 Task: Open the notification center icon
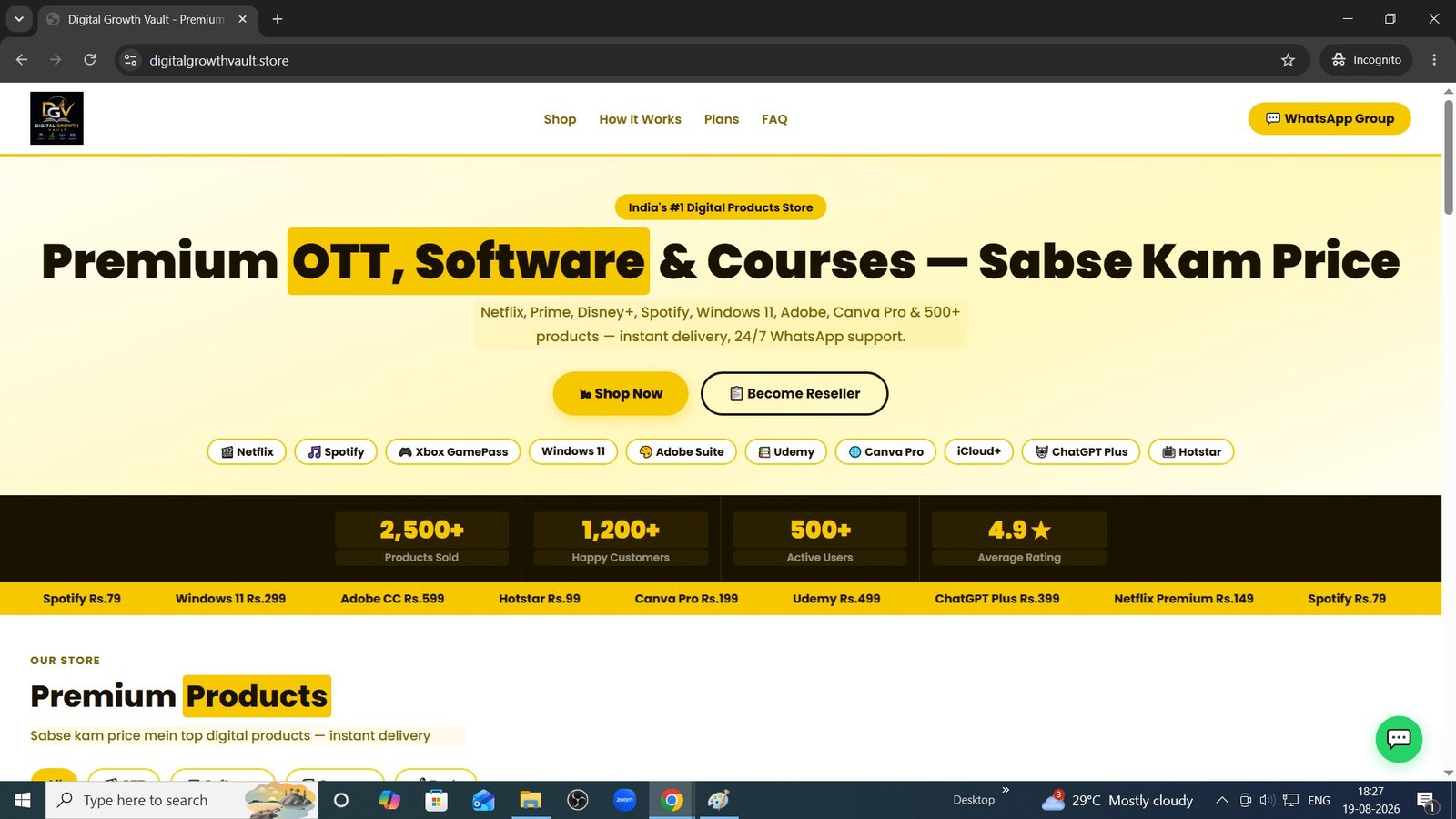(1426, 801)
